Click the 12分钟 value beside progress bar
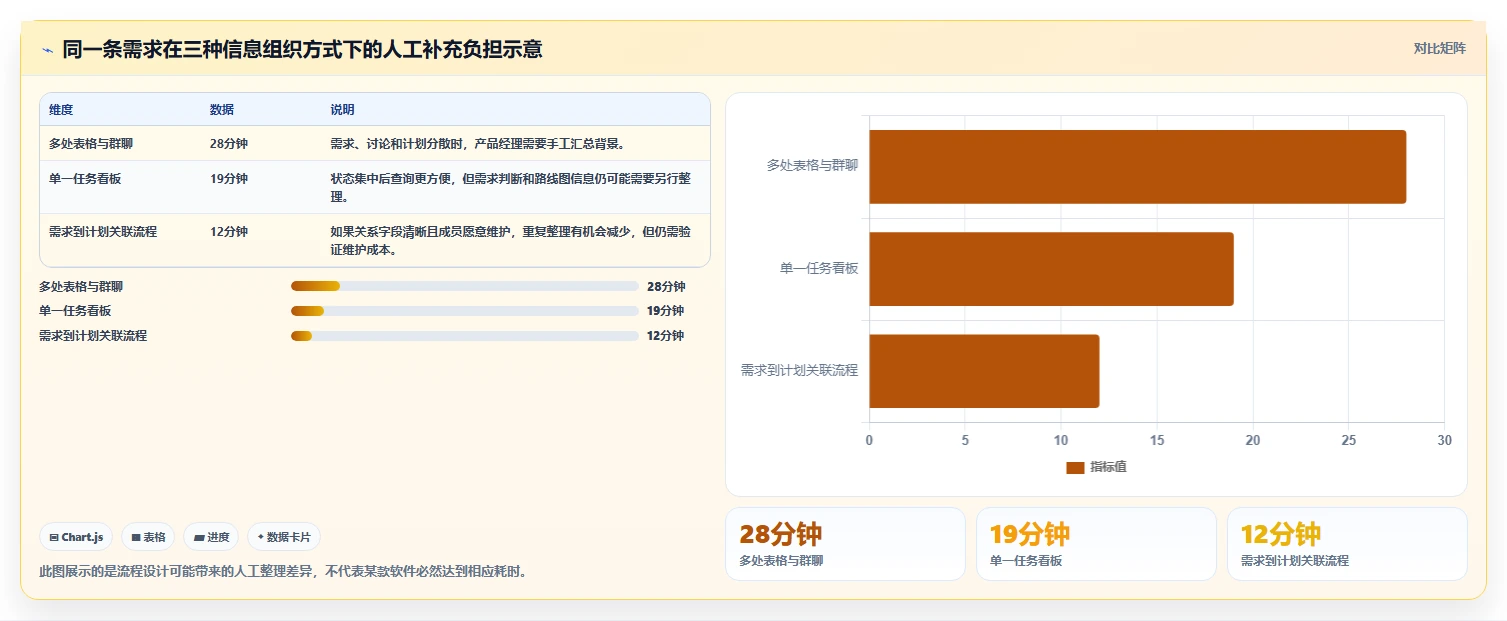1507x621 pixels. click(x=666, y=336)
